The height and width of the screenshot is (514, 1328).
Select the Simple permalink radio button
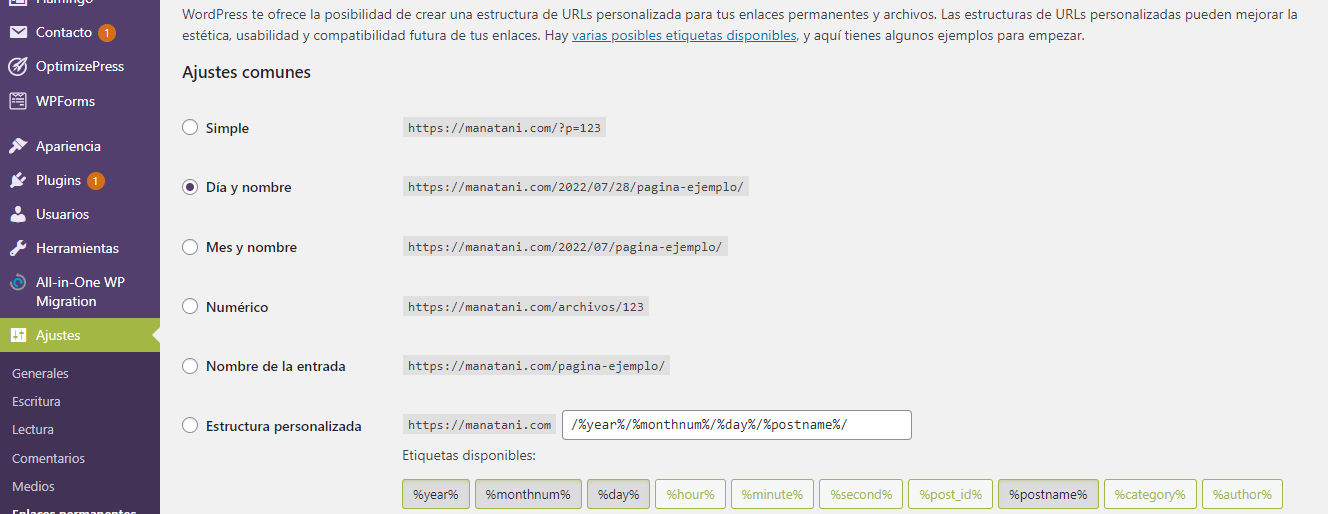(x=190, y=128)
